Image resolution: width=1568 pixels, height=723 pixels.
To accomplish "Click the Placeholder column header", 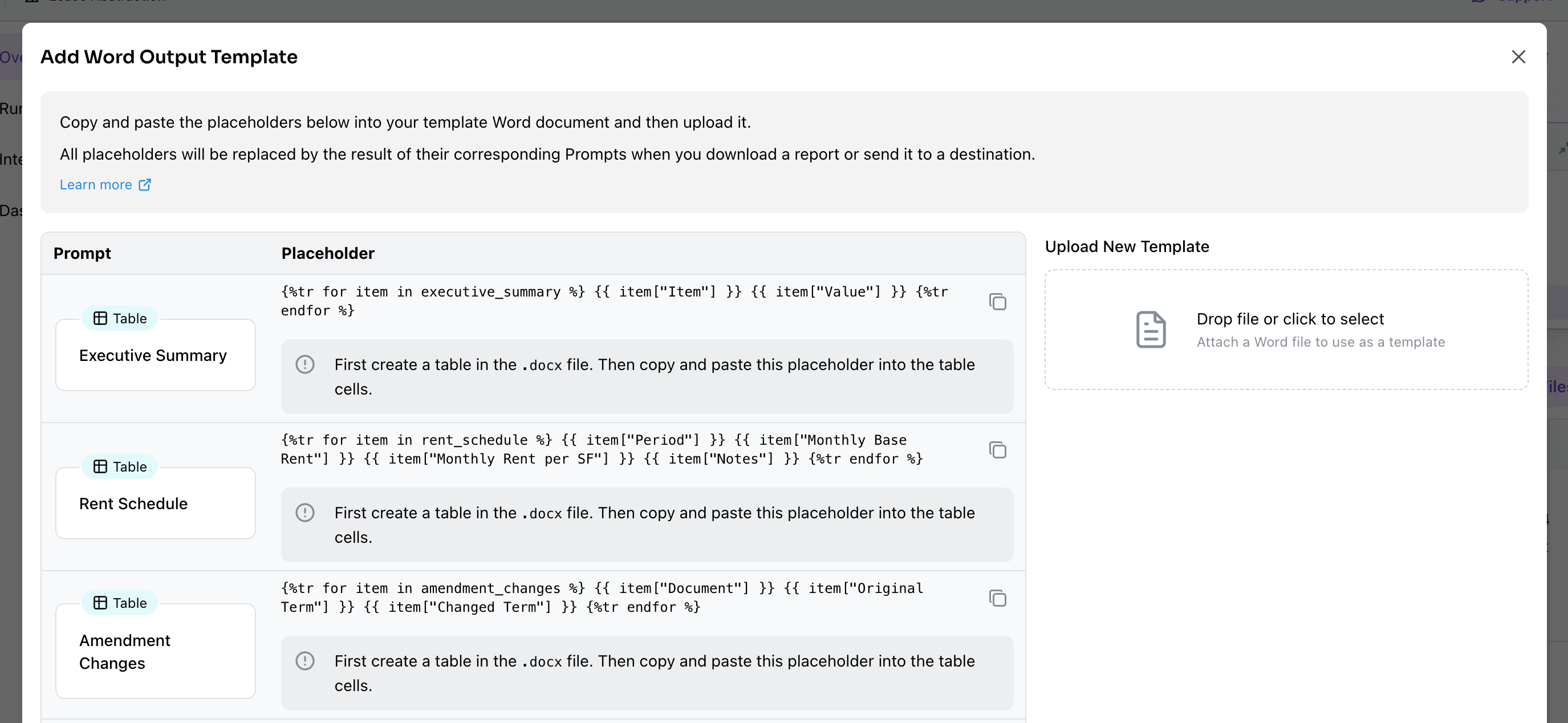I will (327, 253).
